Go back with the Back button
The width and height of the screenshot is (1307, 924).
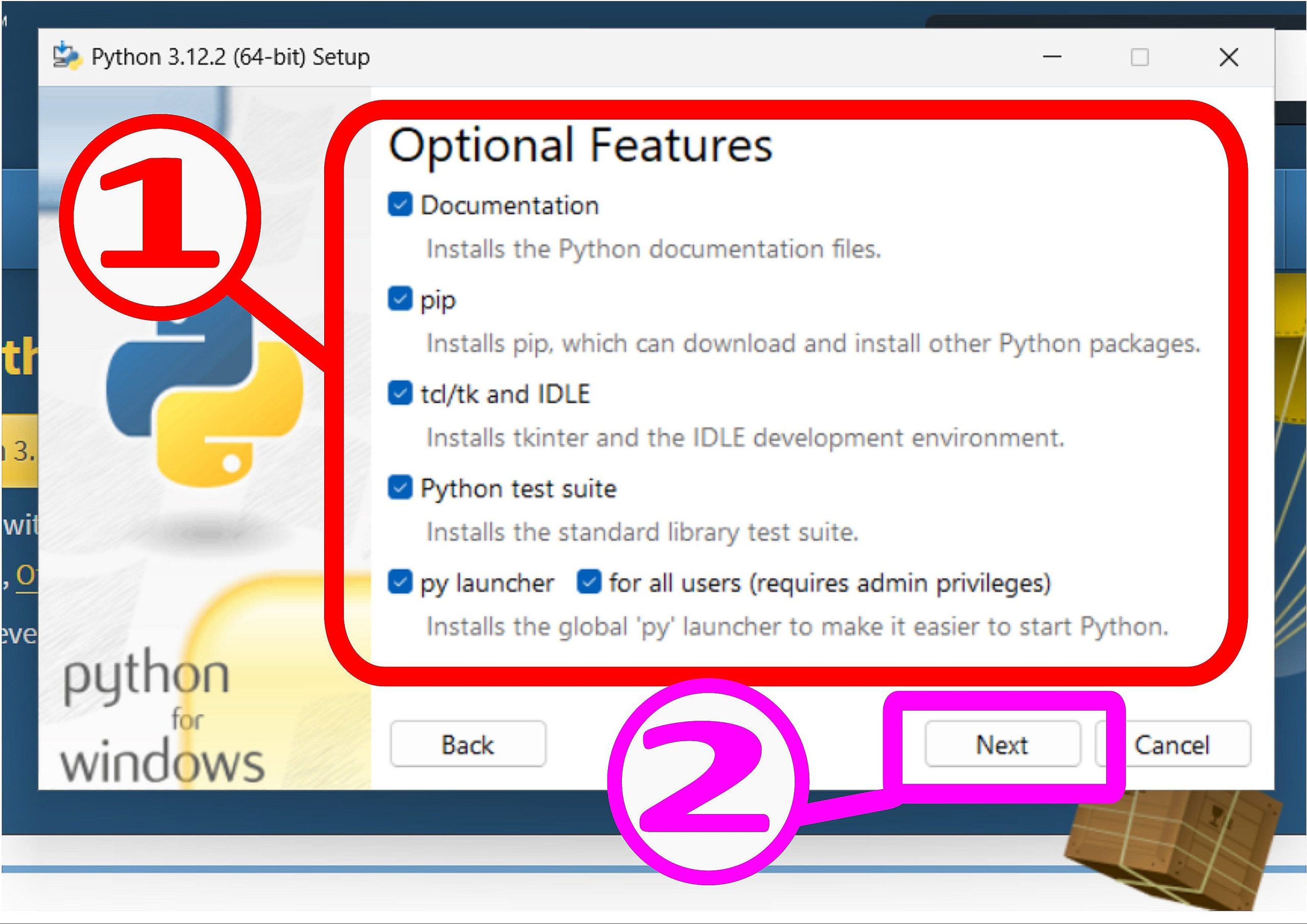click(x=468, y=744)
